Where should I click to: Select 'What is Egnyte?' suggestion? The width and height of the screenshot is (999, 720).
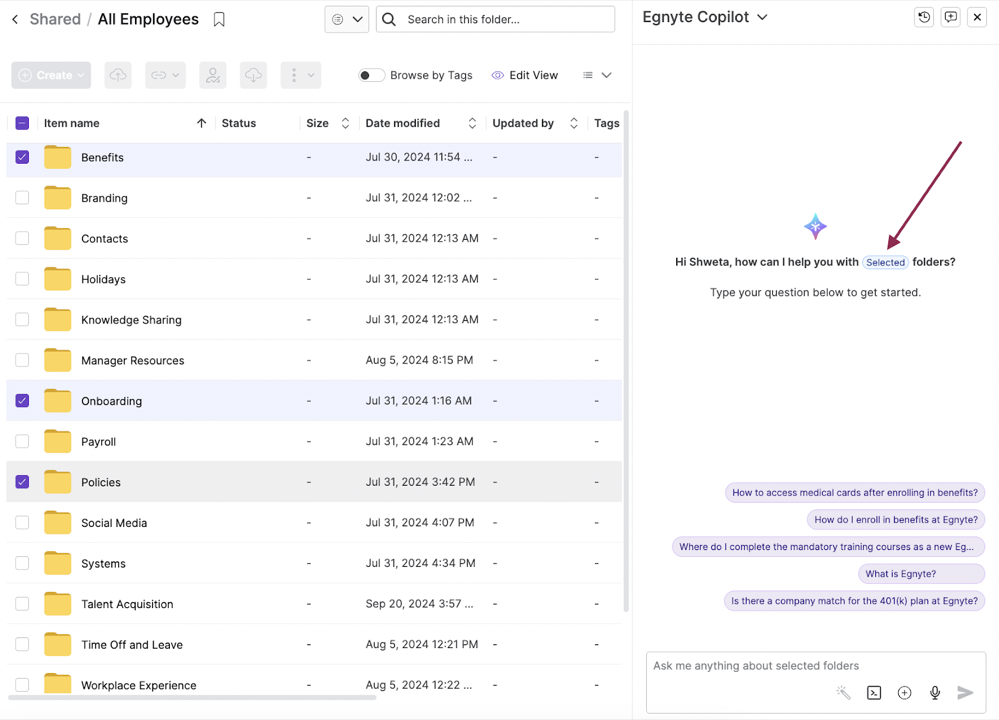tap(921, 573)
